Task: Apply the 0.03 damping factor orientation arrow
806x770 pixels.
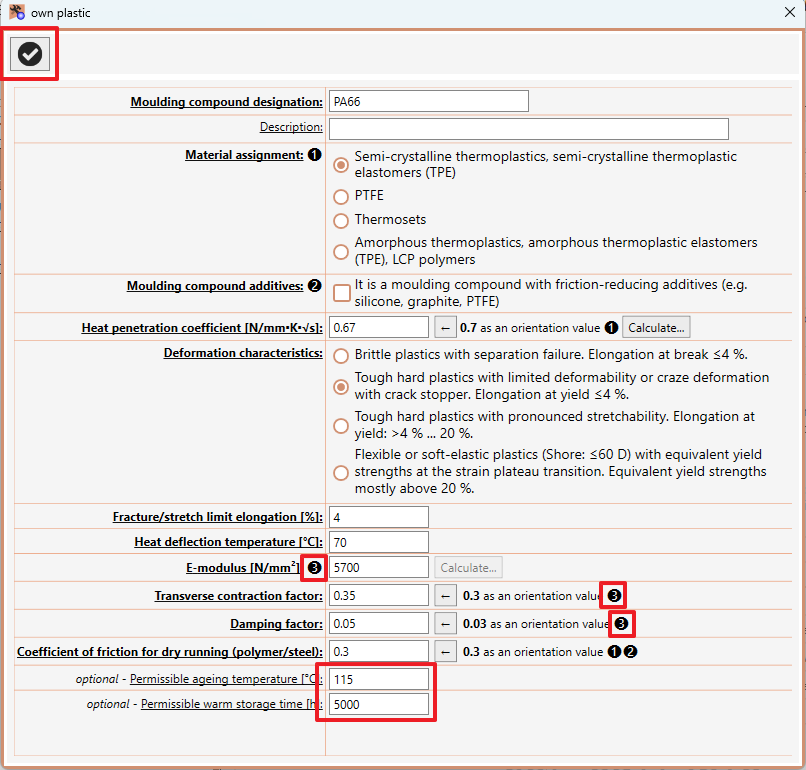Action: (445, 624)
